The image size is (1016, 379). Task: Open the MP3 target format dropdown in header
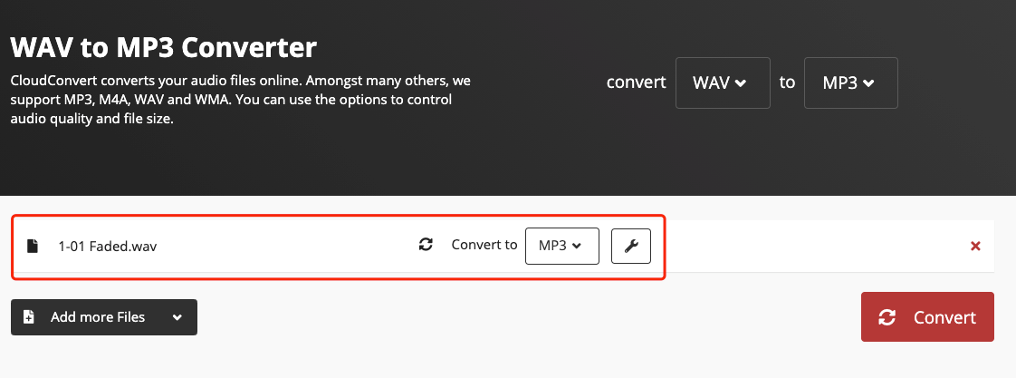tap(851, 83)
